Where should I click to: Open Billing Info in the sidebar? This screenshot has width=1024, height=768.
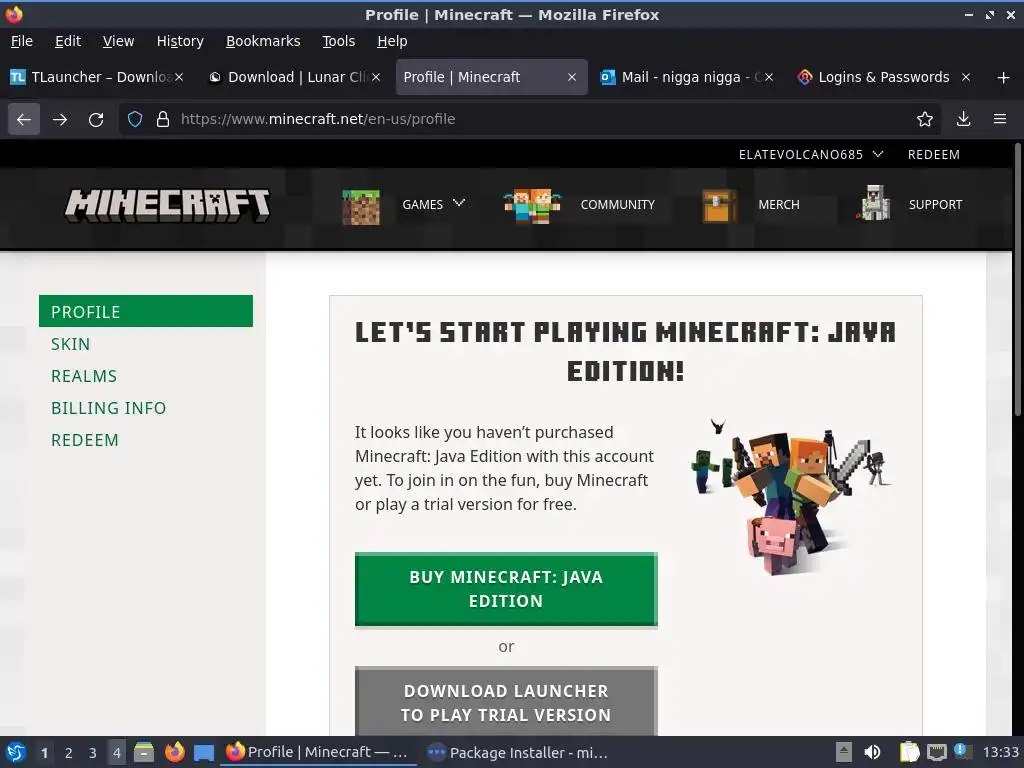108,408
